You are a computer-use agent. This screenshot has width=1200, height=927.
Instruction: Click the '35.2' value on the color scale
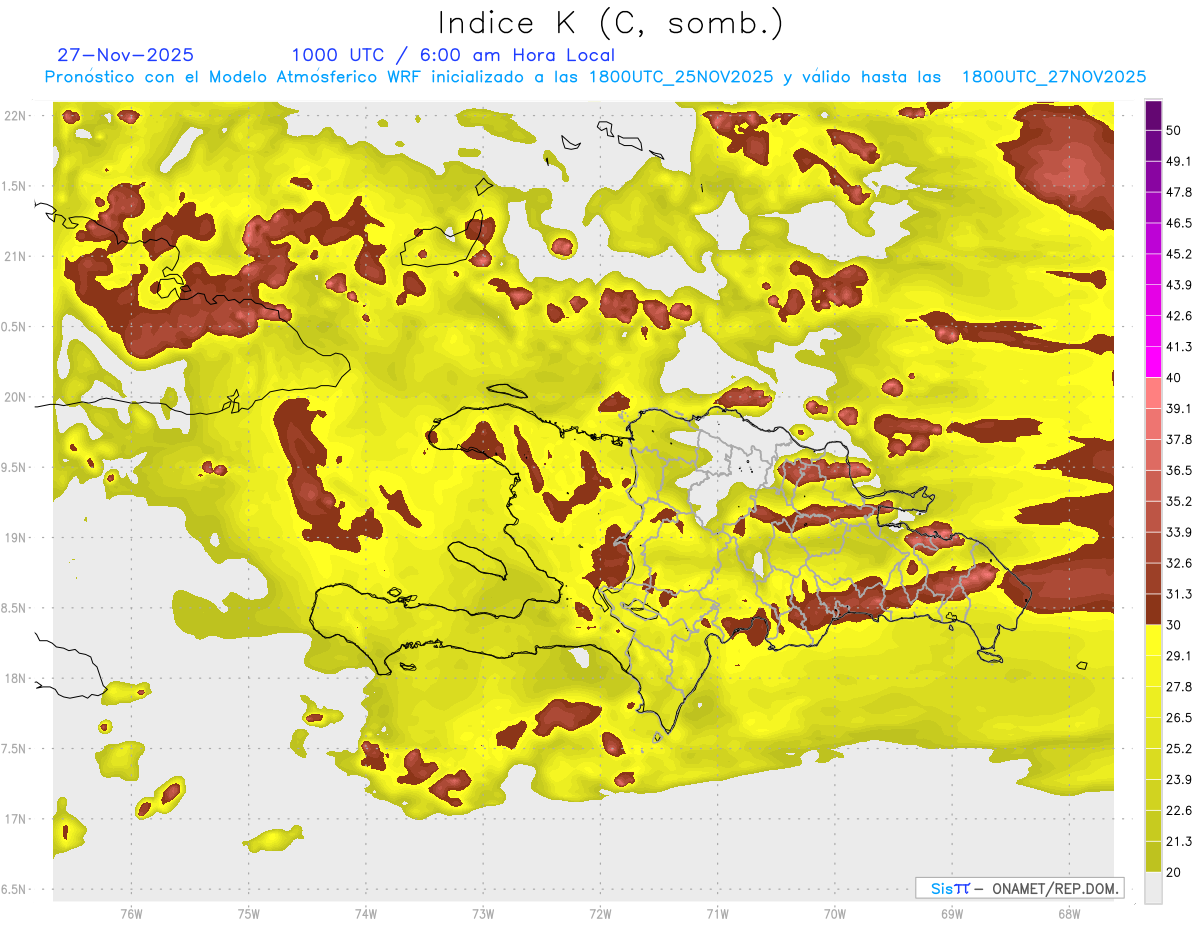(1179, 502)
